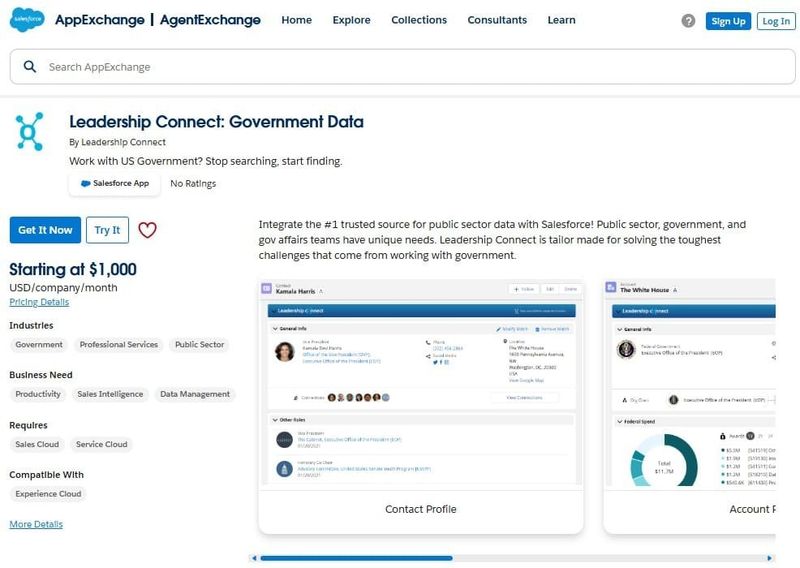Click the carousel horizontal scrollbar thumb
The height and width of the screenshot is (568, 800).
[357, 558]
